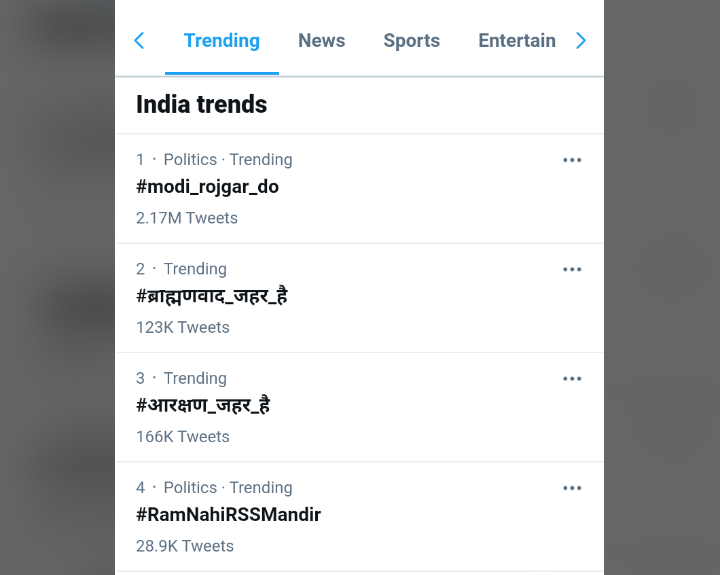
Task: Click the 2.17M Tweets count
Action: (x=187, y=218)
